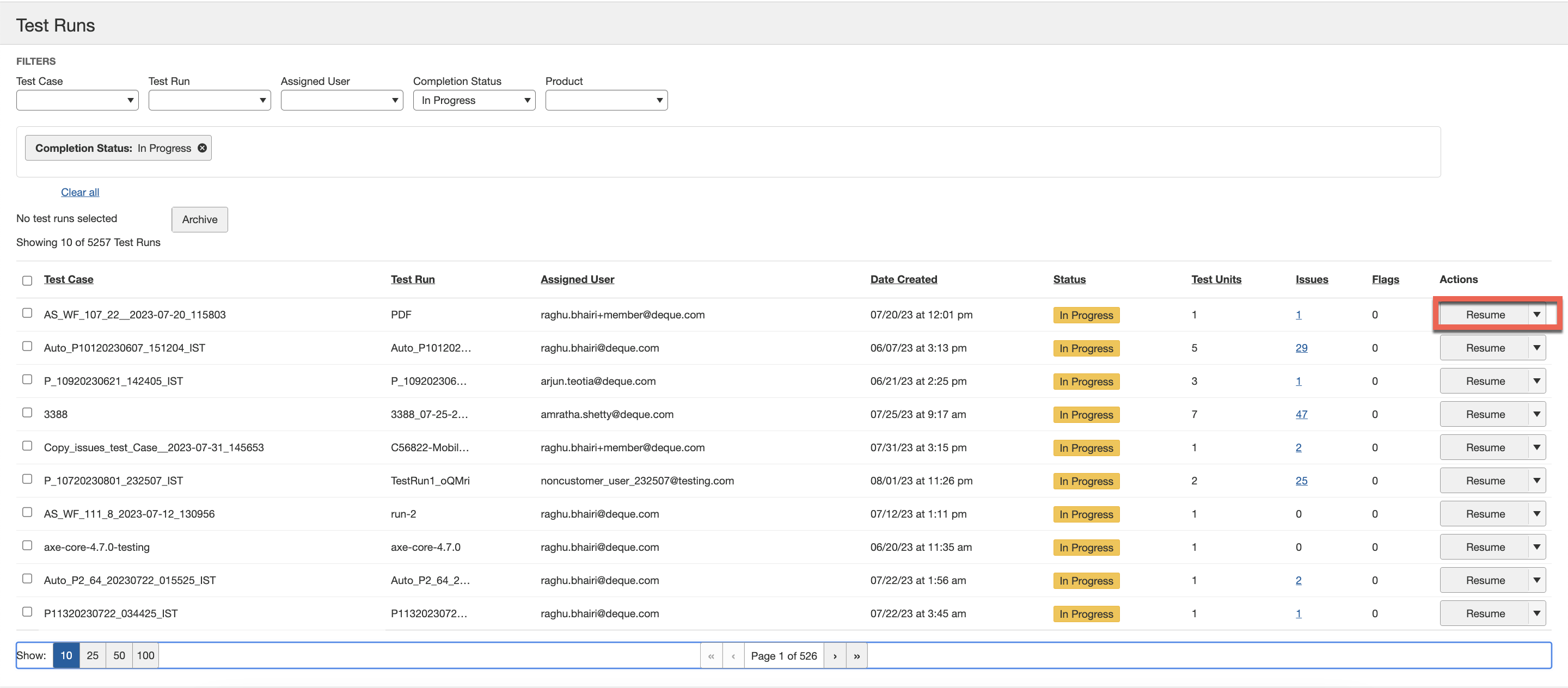Expand Resume options for P11320230722_034425_IST
Screen dimensions: 1568x688
pos(1536,613)
